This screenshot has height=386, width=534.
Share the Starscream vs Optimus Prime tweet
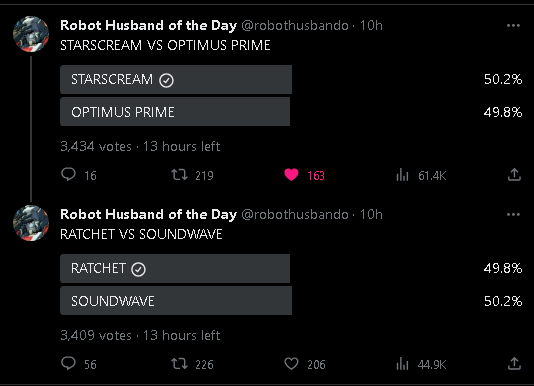click(x=514, y=174)
